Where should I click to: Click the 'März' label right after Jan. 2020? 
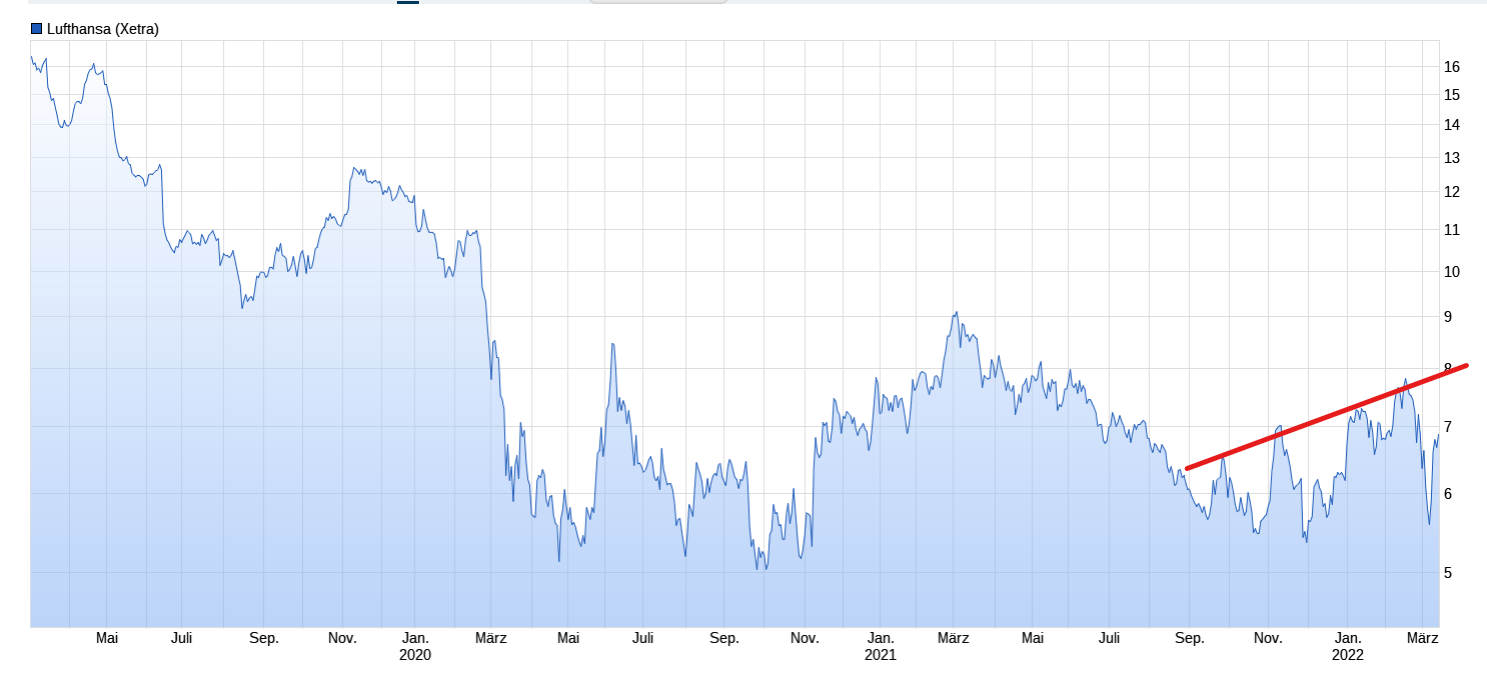(491, 638)
